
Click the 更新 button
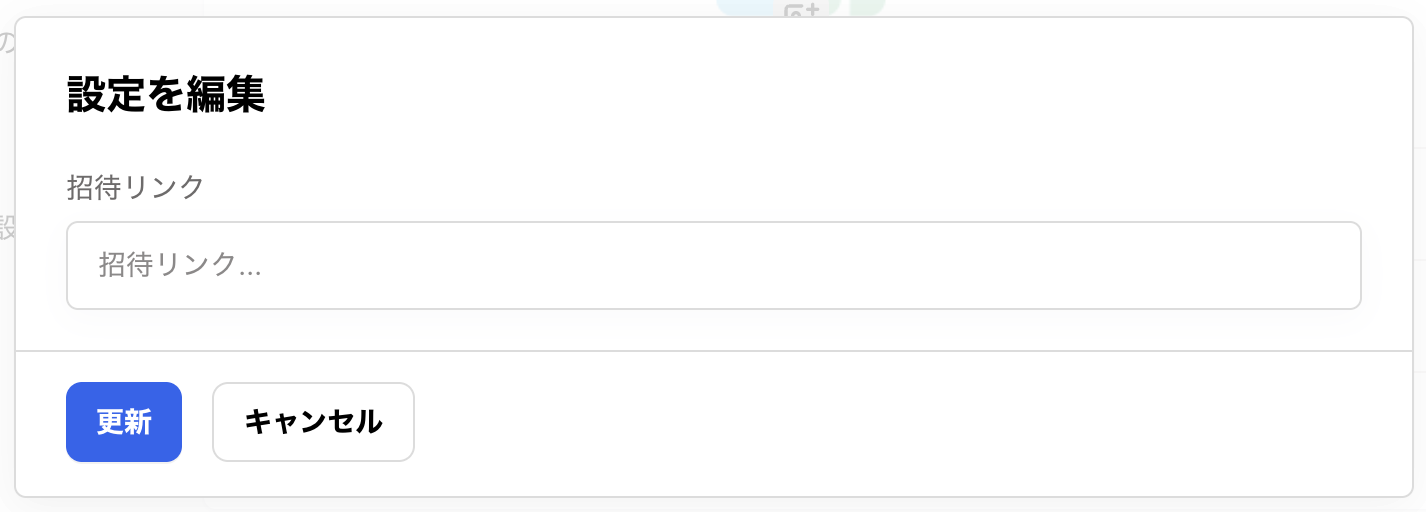click(x=124, y=422)
